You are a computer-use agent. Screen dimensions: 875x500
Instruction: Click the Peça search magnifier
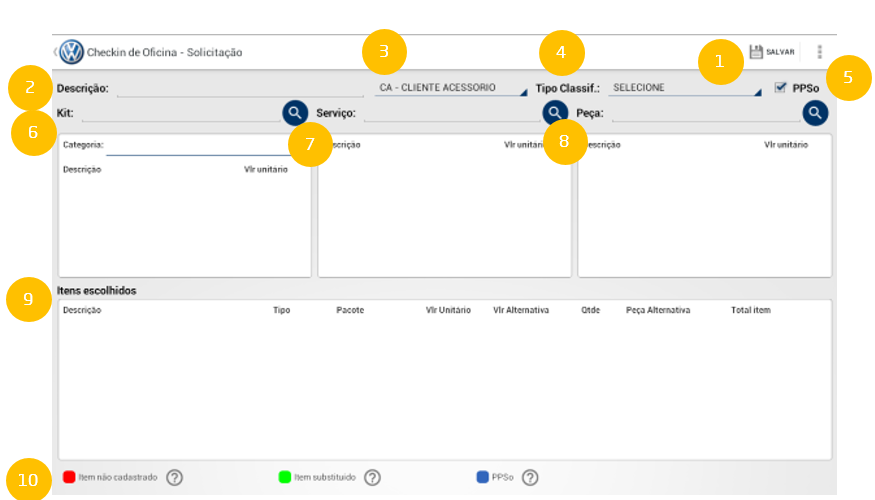[x=815, y=113]
